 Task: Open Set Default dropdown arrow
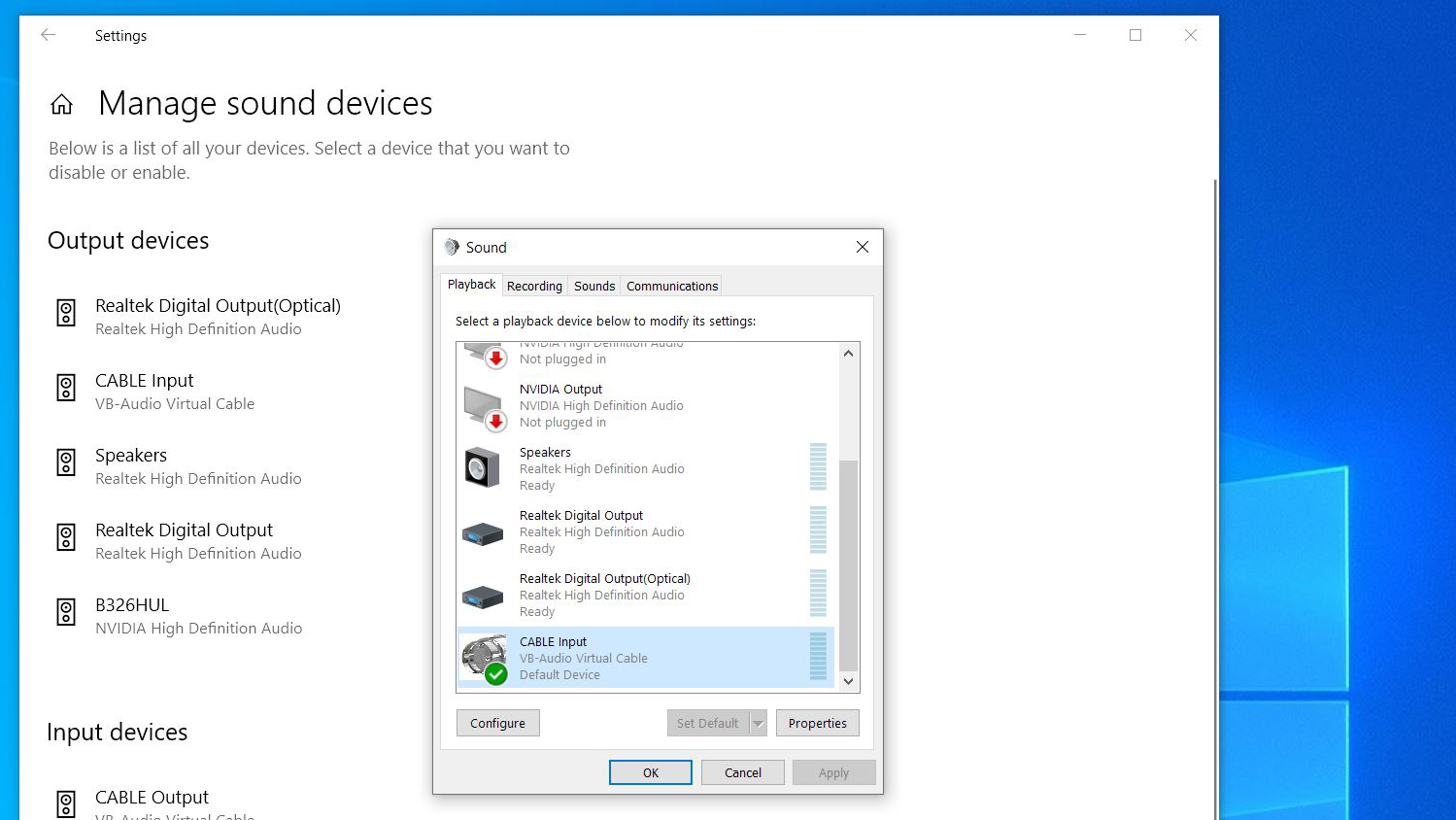759,723
